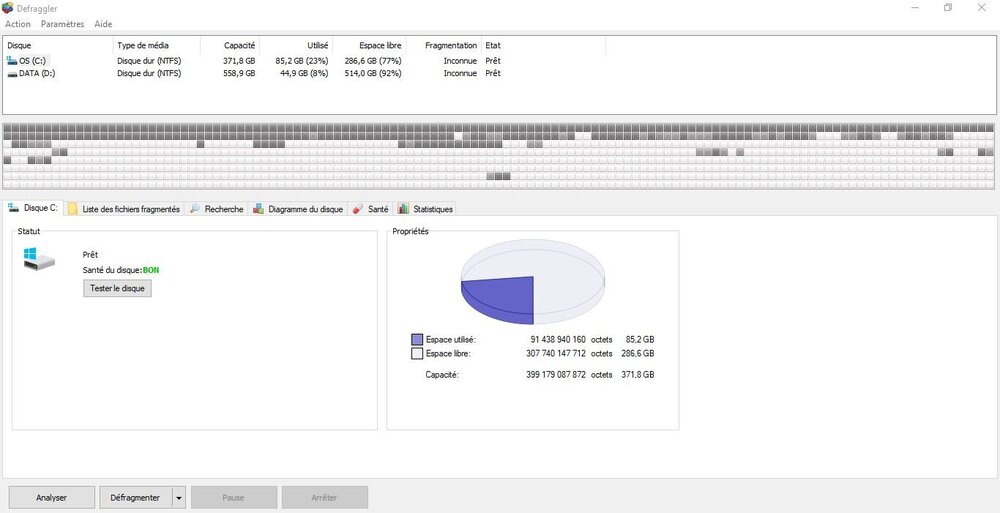1000x513 pixels.
Task: Click the Espace libre white color swatch
Action: click(418, 353)
